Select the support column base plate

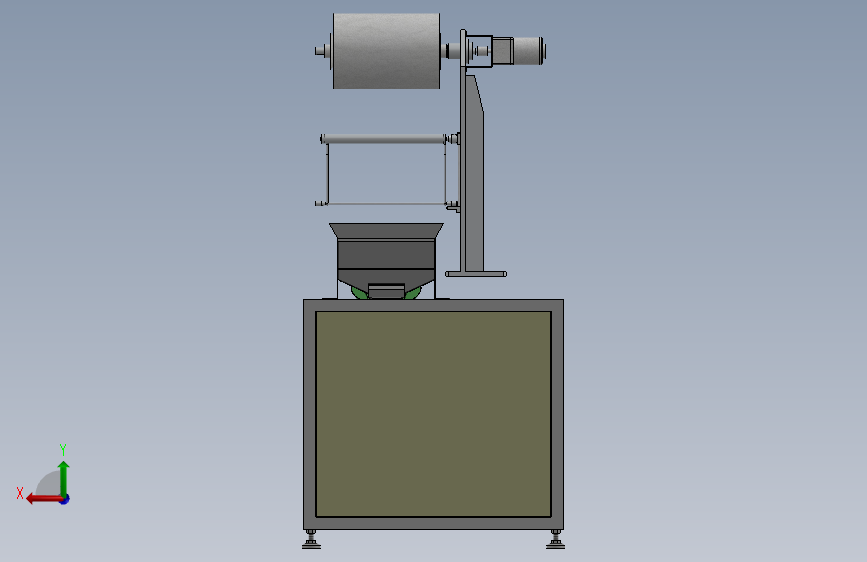(476, 274)
